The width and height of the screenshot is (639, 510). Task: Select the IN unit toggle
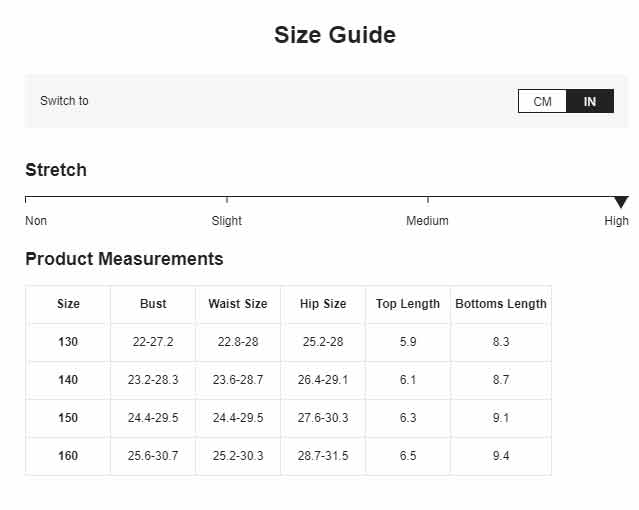point(590,101)
